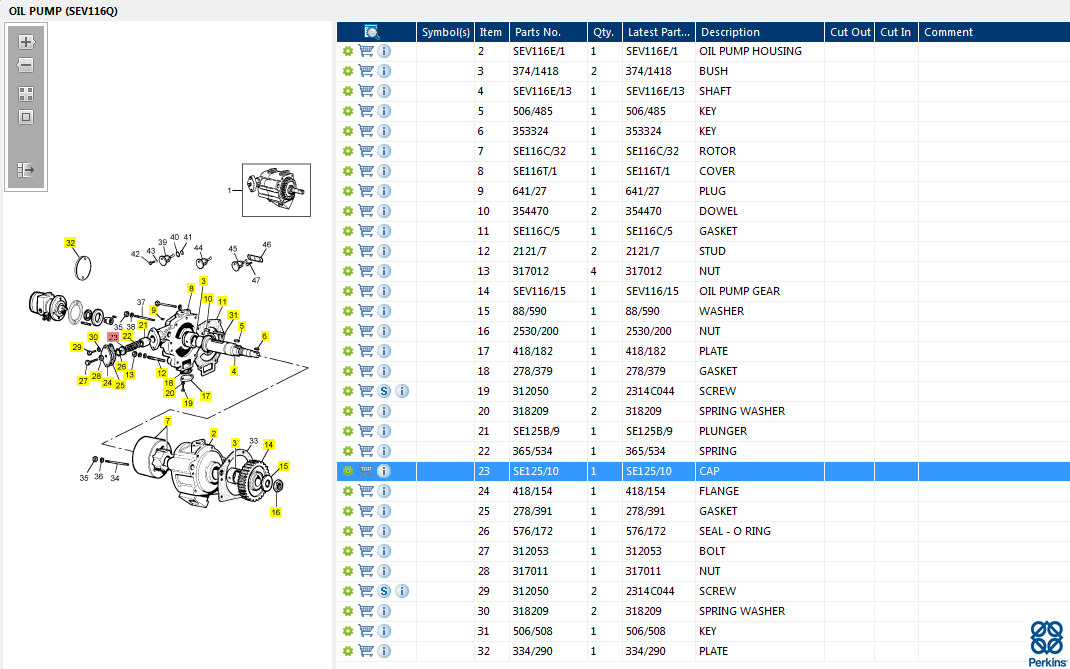Click the Parts No. column header

pyautogui.click(x=548, y=32)
